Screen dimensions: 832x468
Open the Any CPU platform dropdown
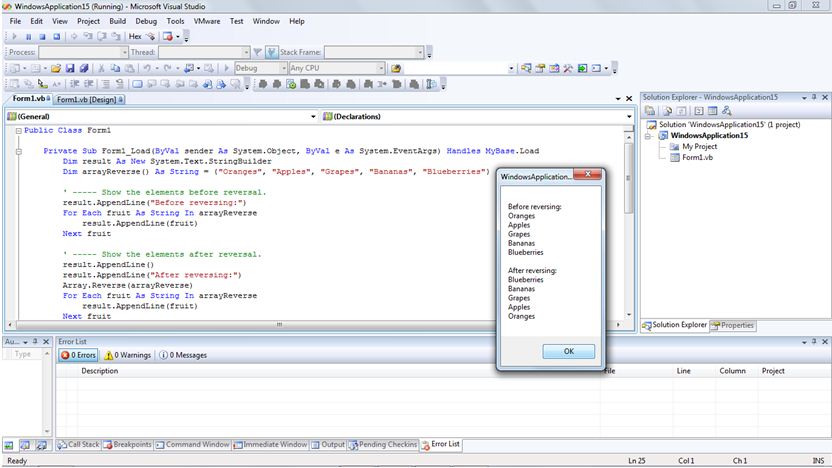(380, 68)
